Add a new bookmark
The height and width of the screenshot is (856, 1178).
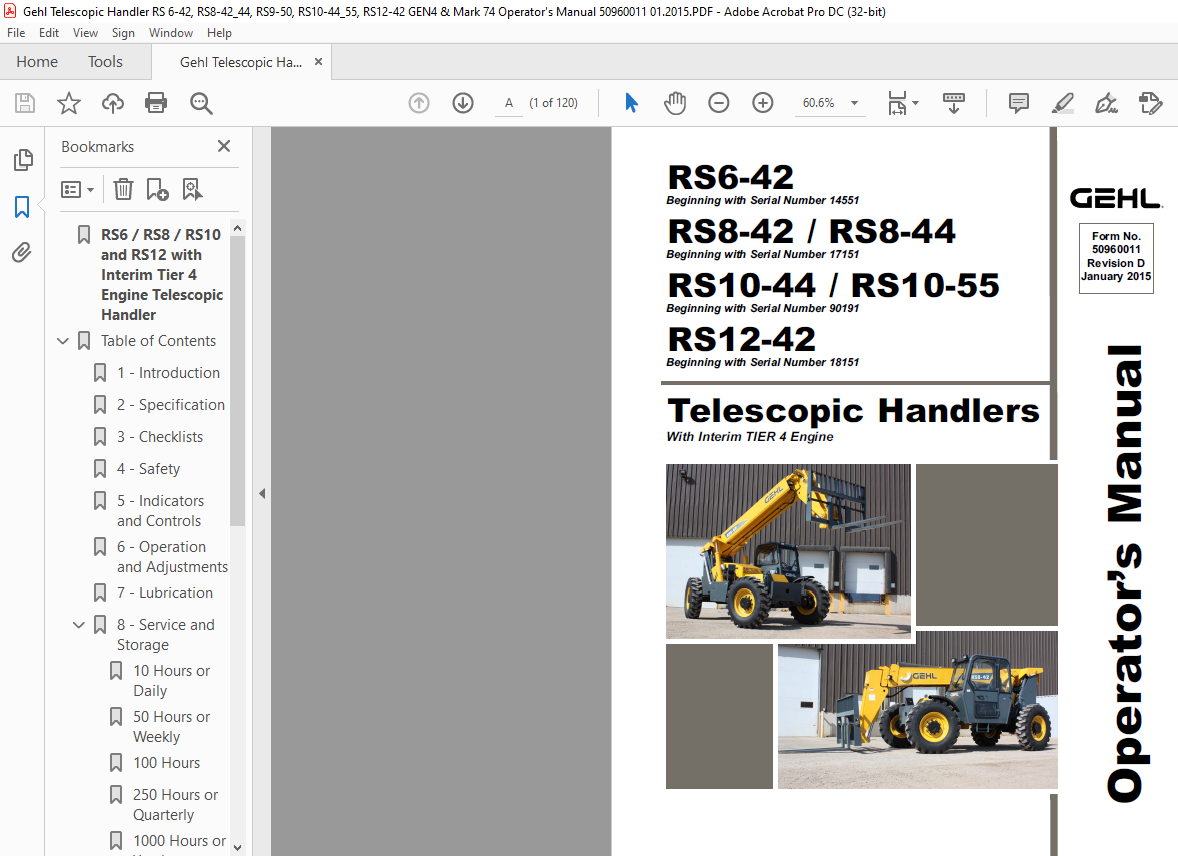point(157,189)
